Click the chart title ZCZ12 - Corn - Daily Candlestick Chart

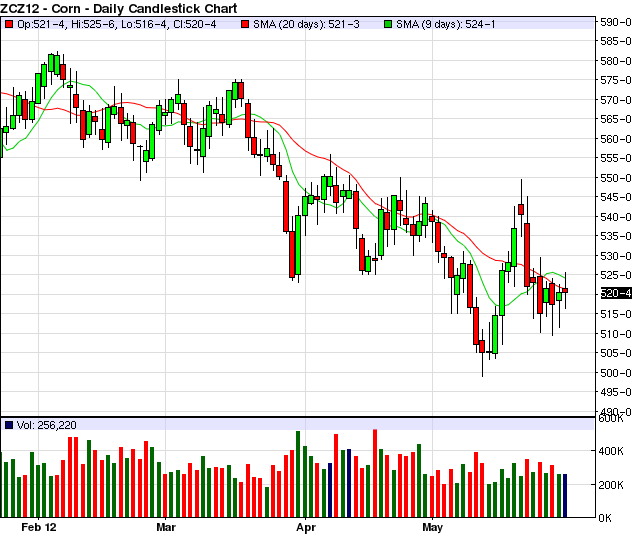(119, 8)
